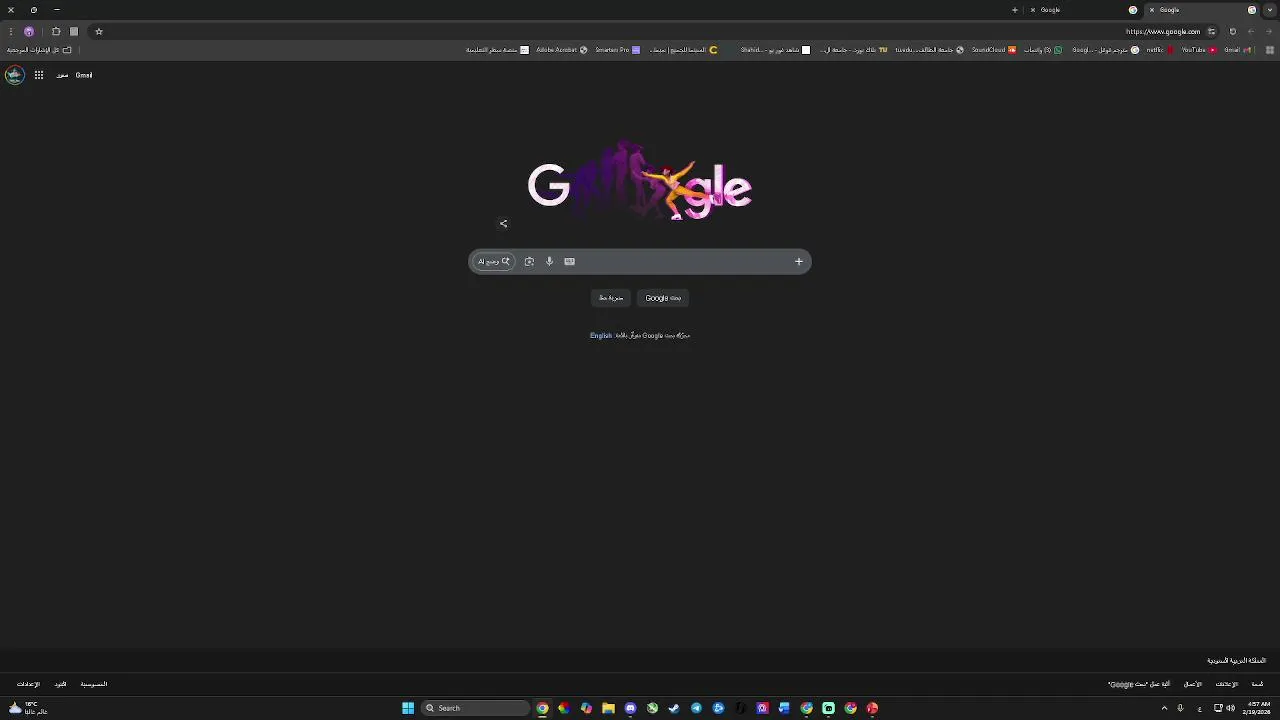
Task: Reload the current page
Action: (1232, 32)
